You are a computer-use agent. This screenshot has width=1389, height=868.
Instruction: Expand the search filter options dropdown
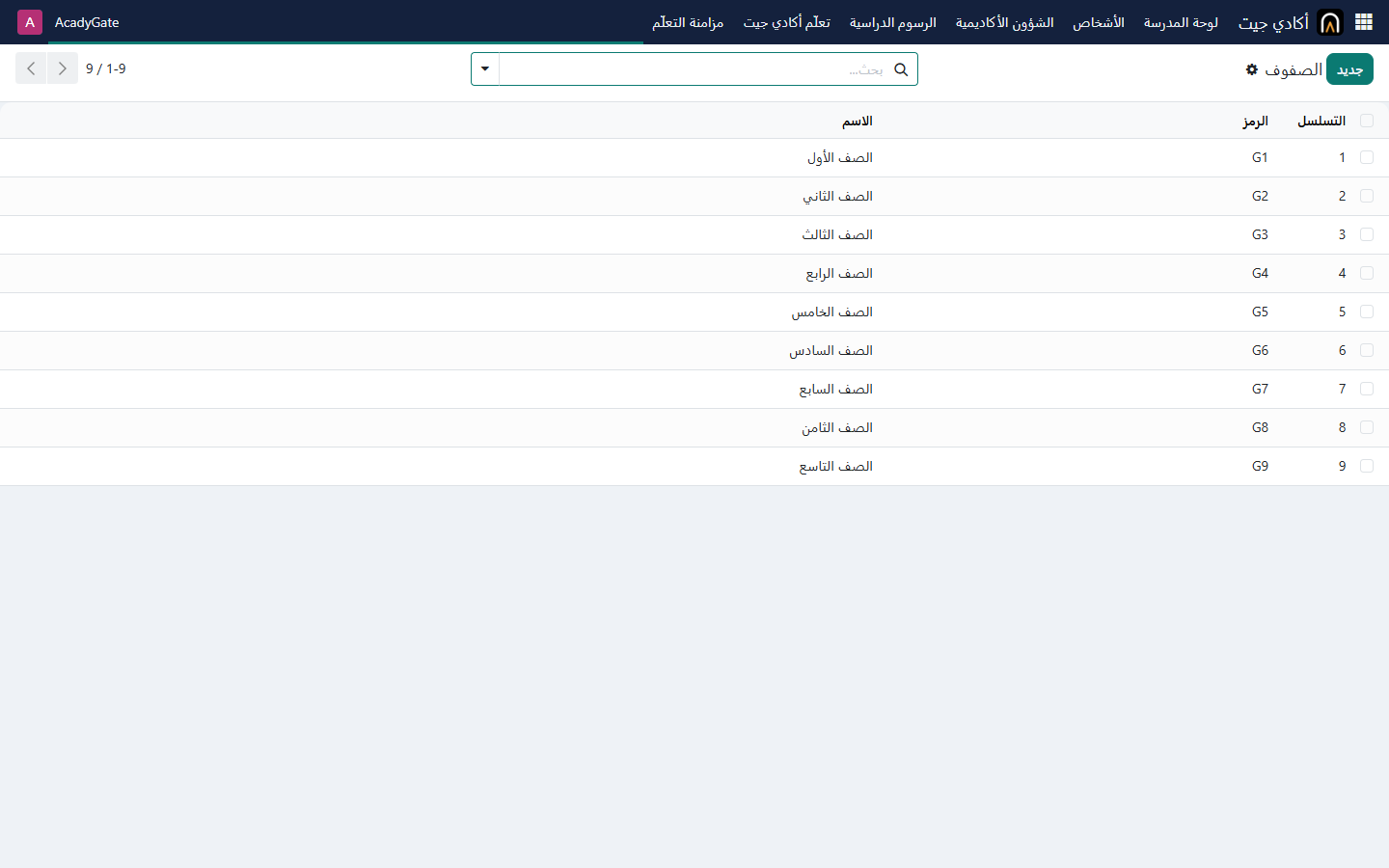coord(485,69)
